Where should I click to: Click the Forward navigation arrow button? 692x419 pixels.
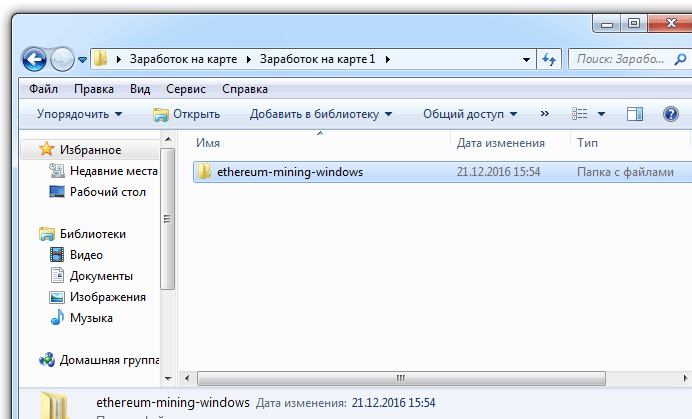pos(62,60)
